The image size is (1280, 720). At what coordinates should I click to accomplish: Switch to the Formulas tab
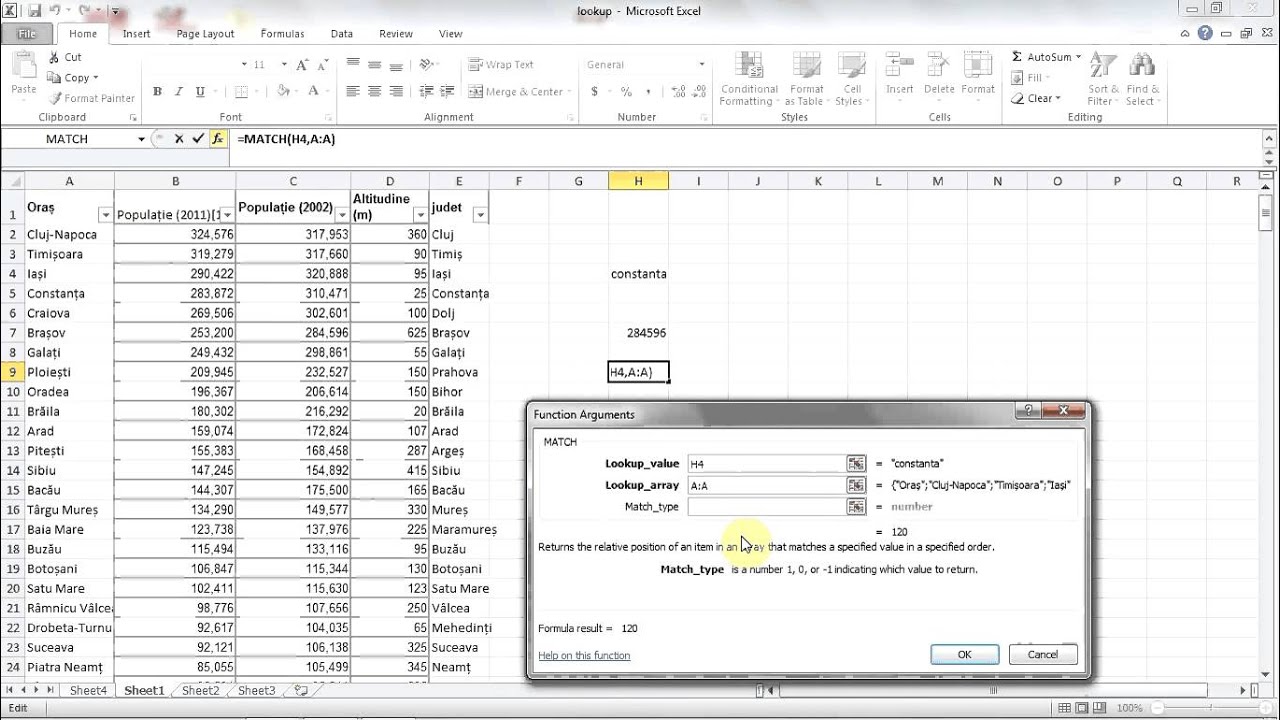(282, 33)
